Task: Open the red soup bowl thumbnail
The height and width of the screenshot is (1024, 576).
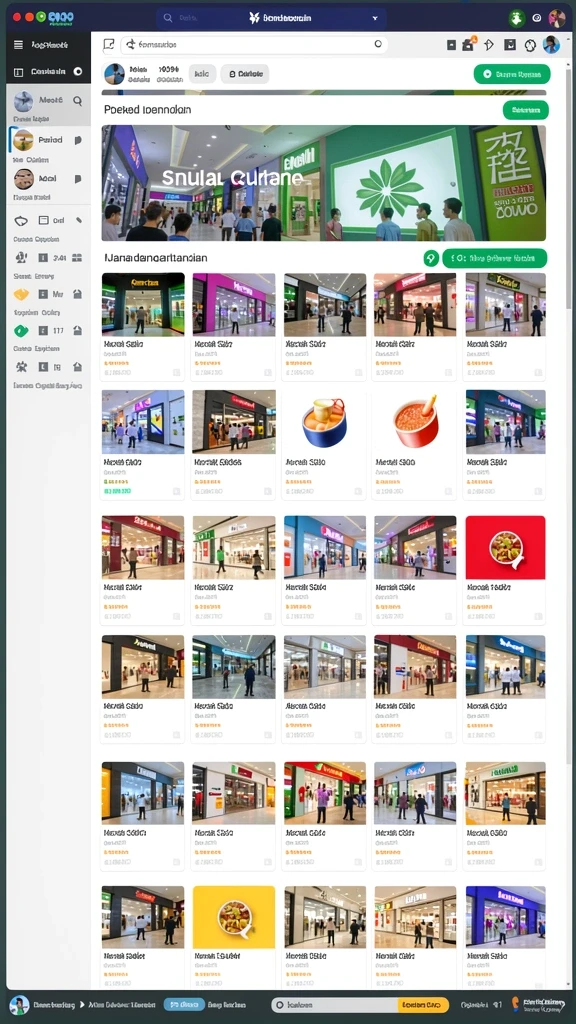Action: coord(415,423)
